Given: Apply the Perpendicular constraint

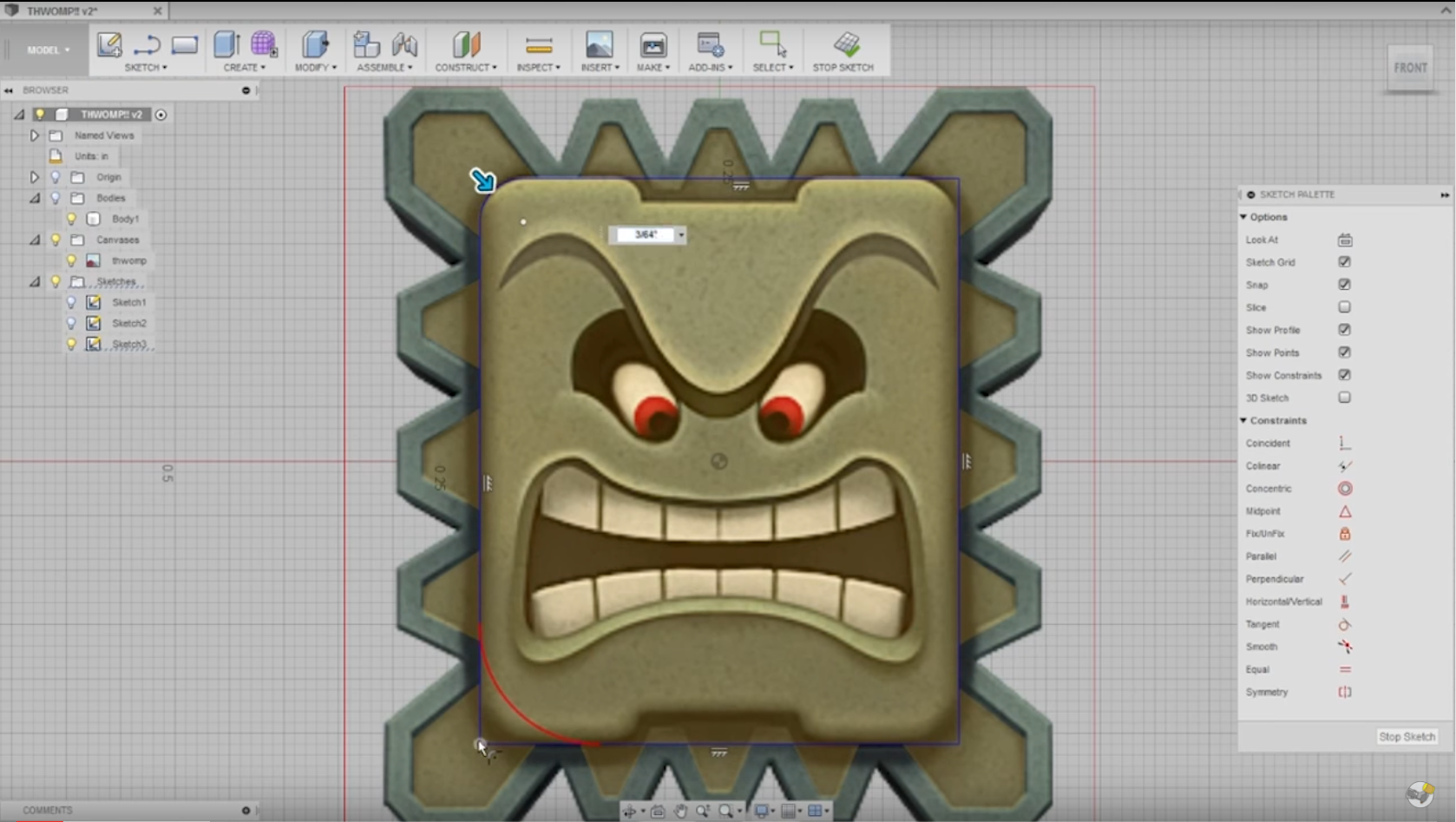Looking at the screenshot, I should (1345, 579).
